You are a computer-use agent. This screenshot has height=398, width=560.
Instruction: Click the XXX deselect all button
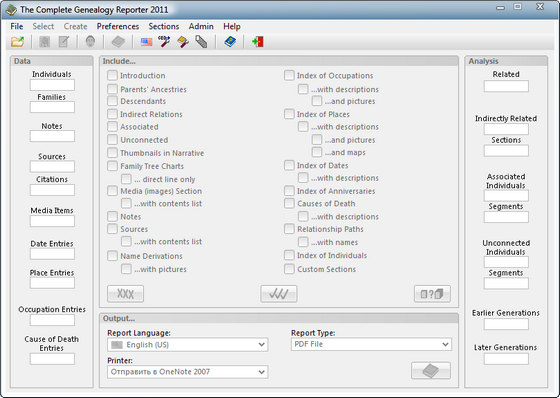125,294
